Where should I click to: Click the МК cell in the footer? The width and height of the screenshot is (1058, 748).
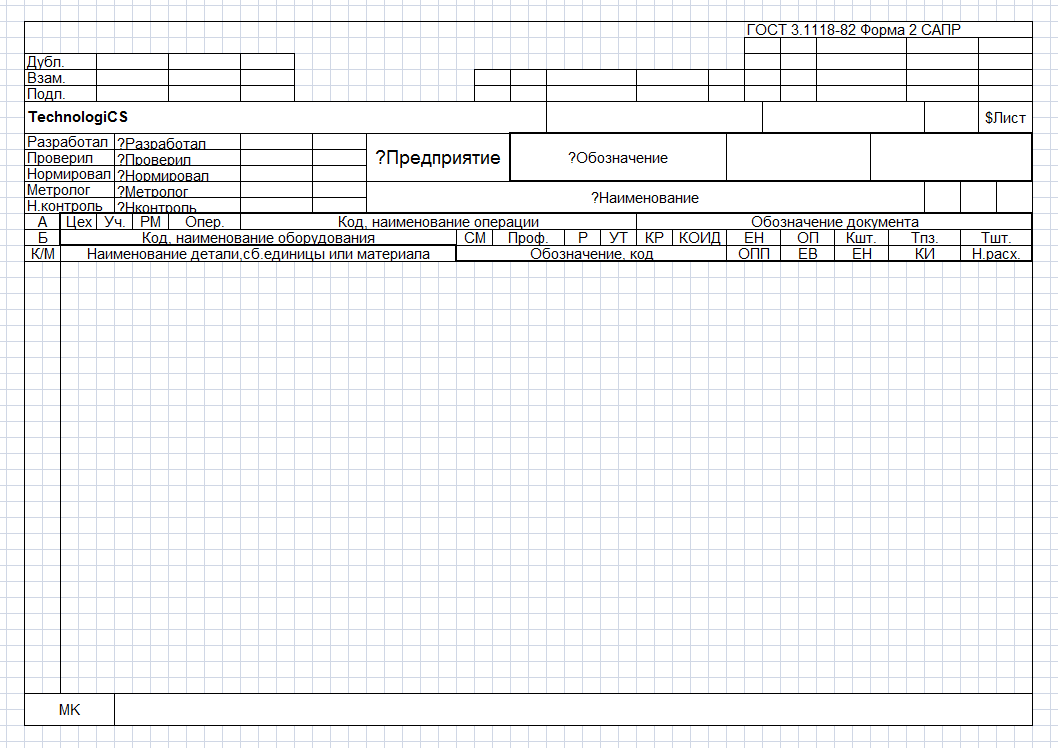[69, 710]
